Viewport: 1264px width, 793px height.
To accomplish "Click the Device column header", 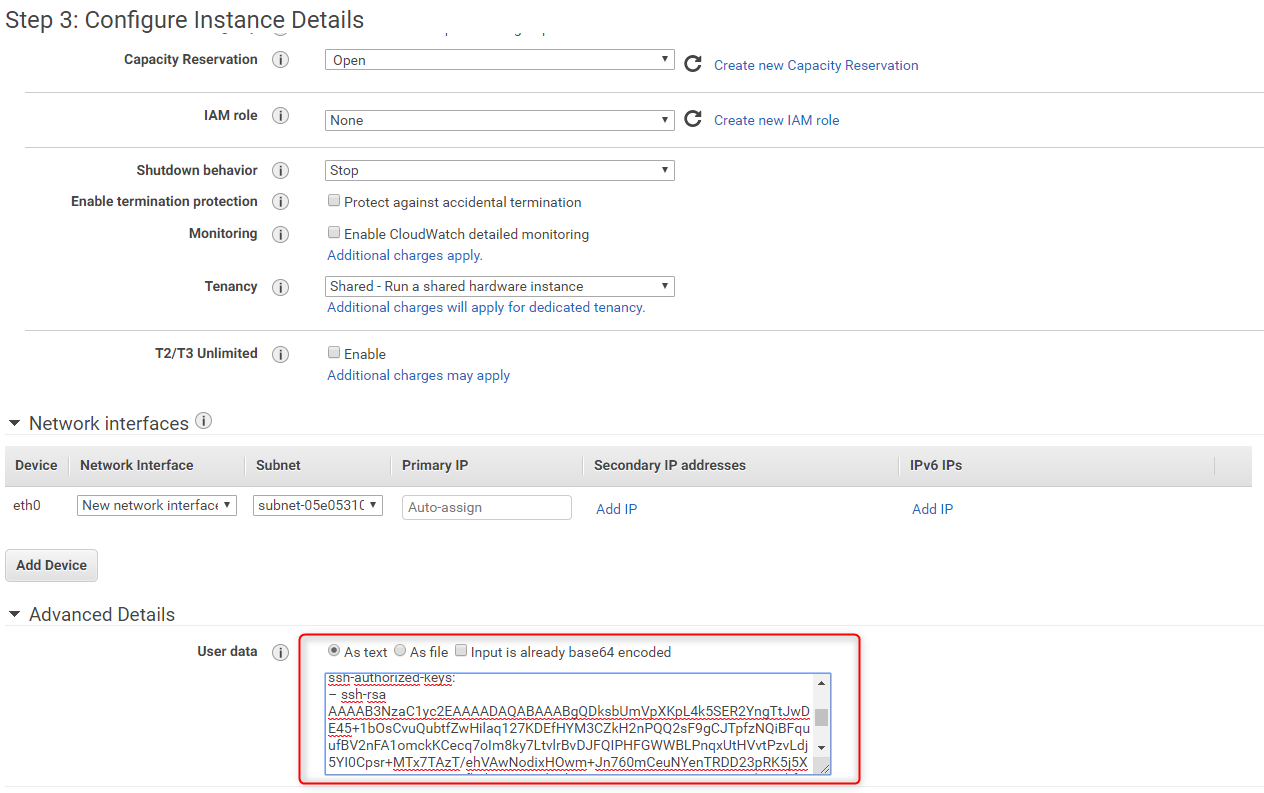I will [x=36, y=465].
